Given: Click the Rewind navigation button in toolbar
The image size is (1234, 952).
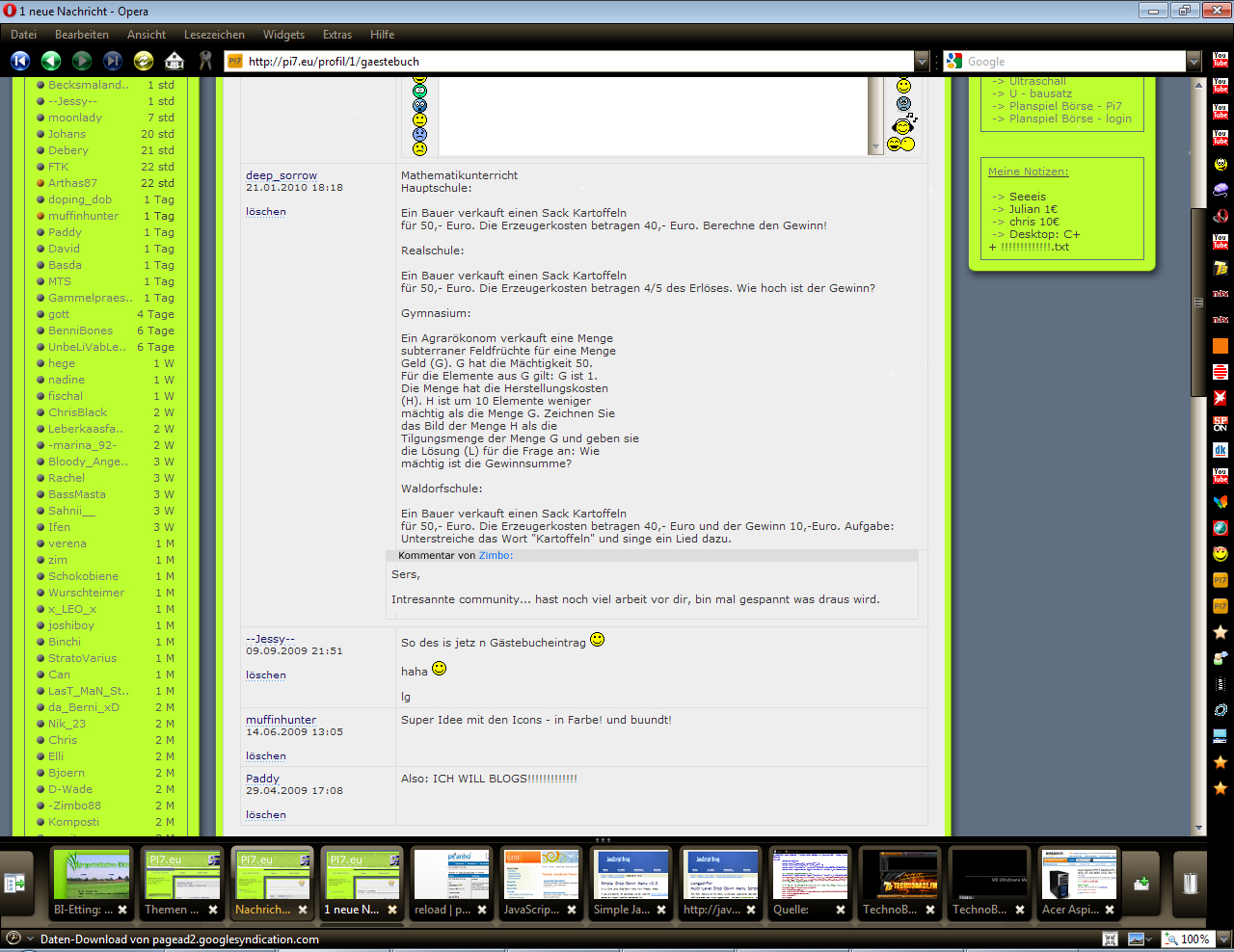Looking at the screenshot, I should coord(20,61).
